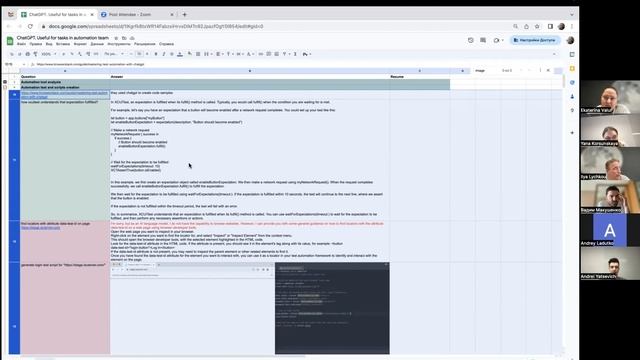Screen dimensions: 640x360
Task: Open the Инструменты menu
Action: [119, 44]
